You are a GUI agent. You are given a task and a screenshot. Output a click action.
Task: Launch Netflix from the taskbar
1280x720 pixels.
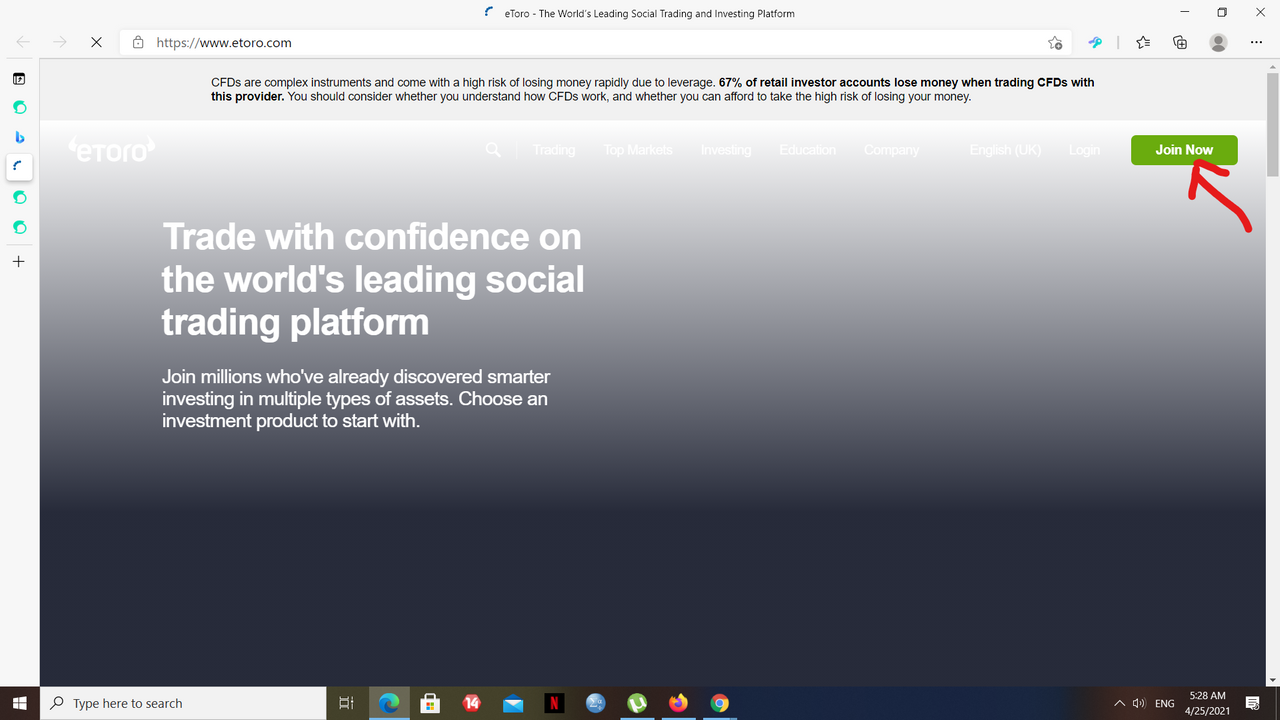click(554, 703)
